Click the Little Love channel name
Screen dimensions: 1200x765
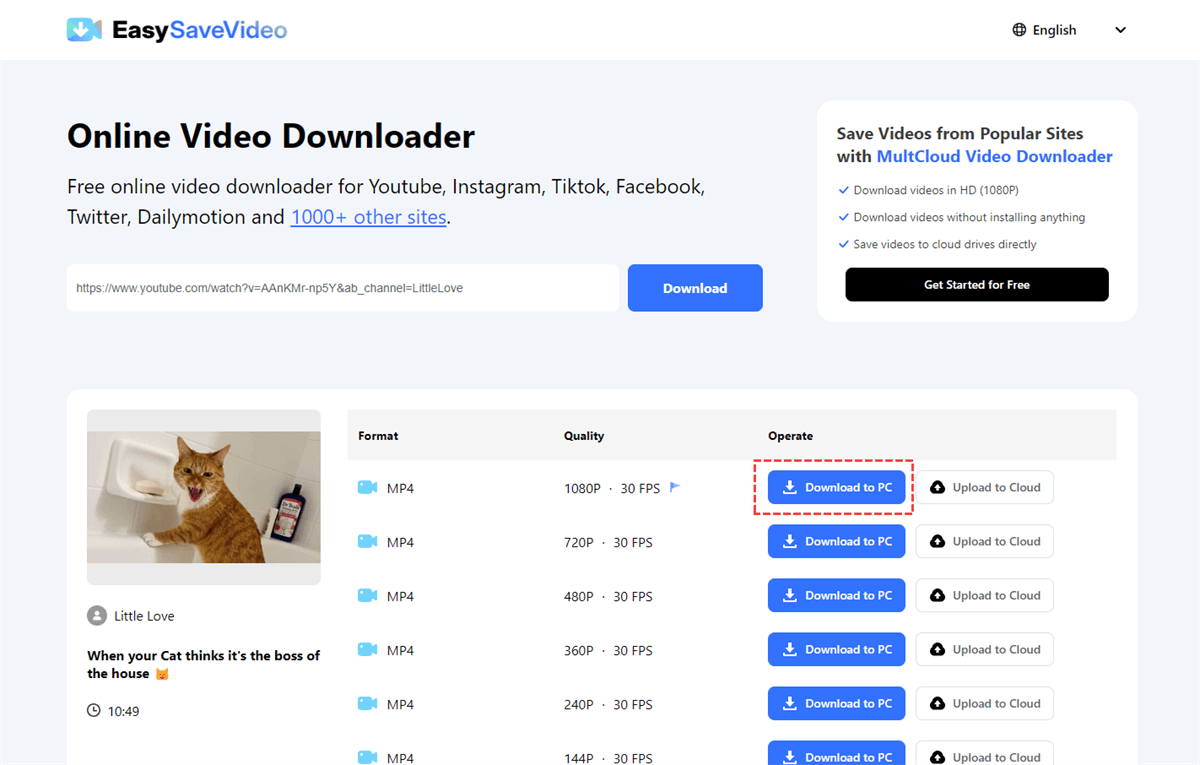(144, 616)
